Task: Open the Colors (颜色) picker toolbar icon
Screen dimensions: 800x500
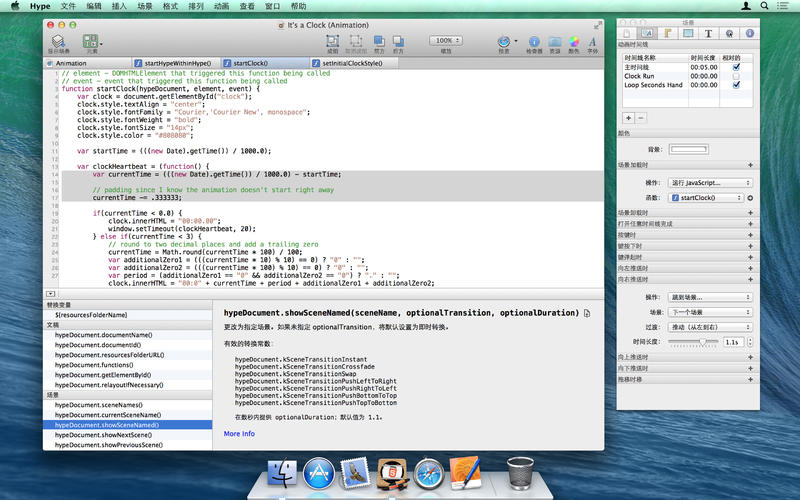Action: click(x=574, y=42)
